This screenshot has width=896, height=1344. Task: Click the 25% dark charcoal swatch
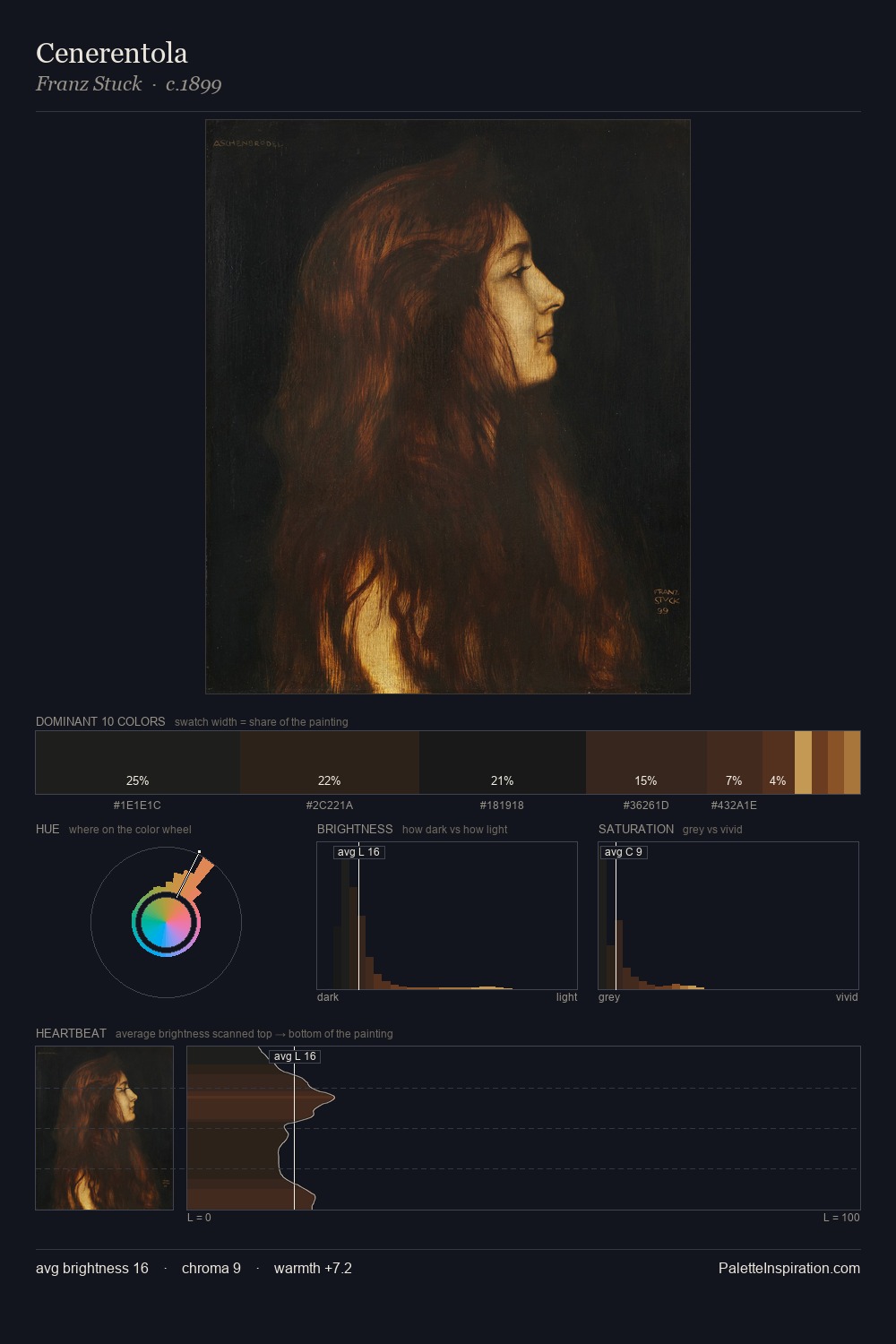[138, 762]
